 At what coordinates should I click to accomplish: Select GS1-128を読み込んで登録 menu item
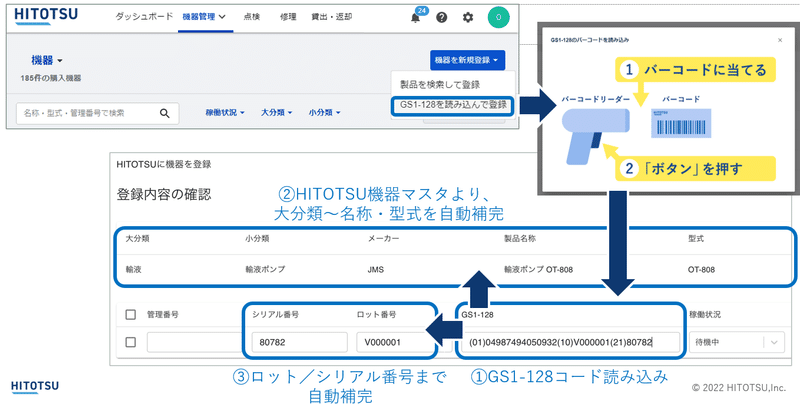[453, 105]
